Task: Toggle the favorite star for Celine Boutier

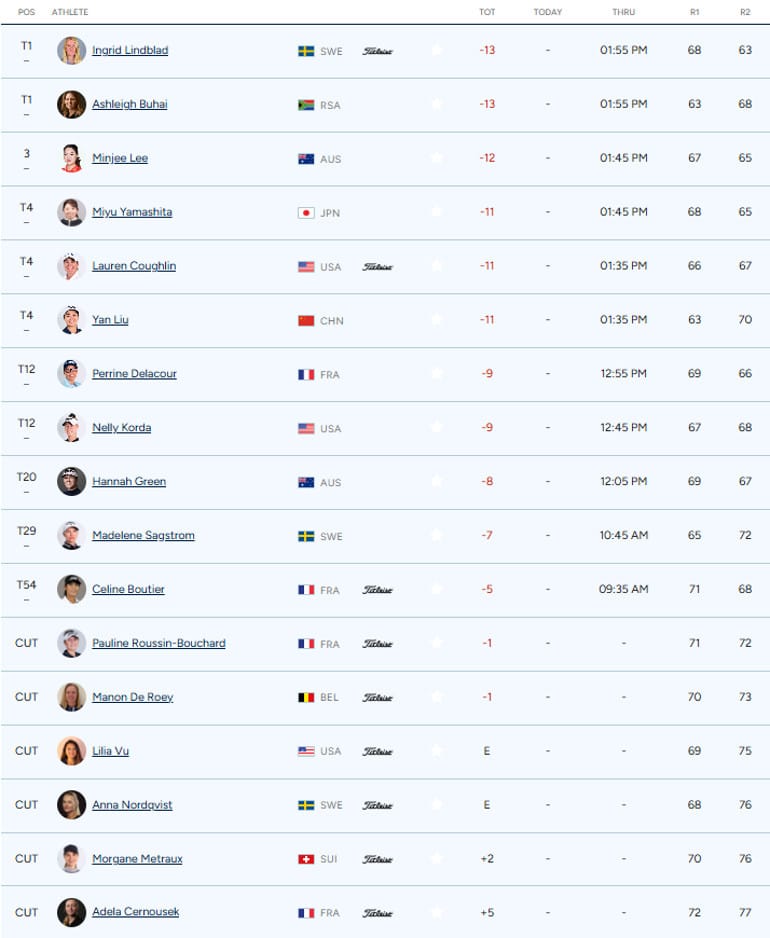Action: coord(437,589)
